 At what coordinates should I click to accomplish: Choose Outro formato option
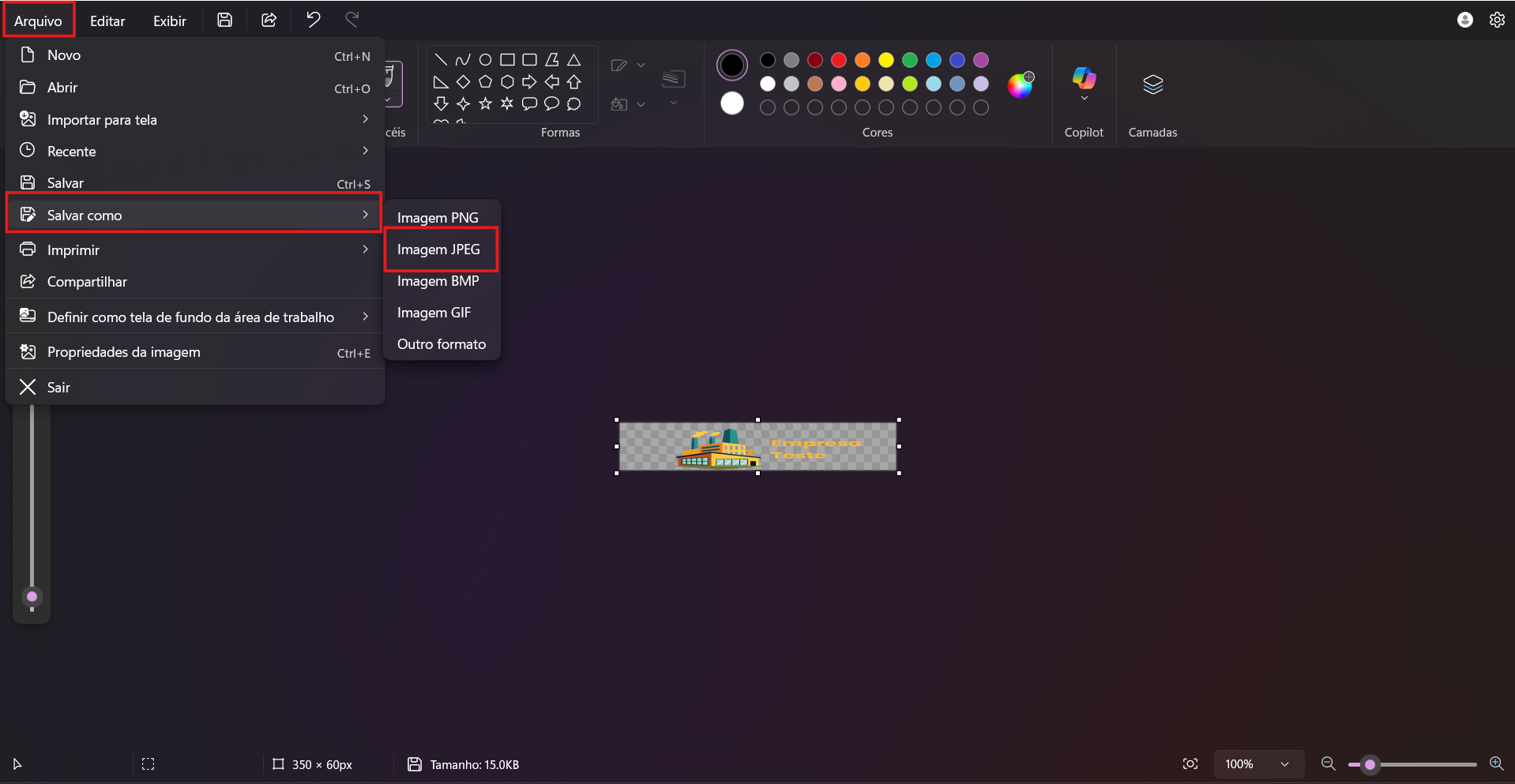[x=442, y=344]
